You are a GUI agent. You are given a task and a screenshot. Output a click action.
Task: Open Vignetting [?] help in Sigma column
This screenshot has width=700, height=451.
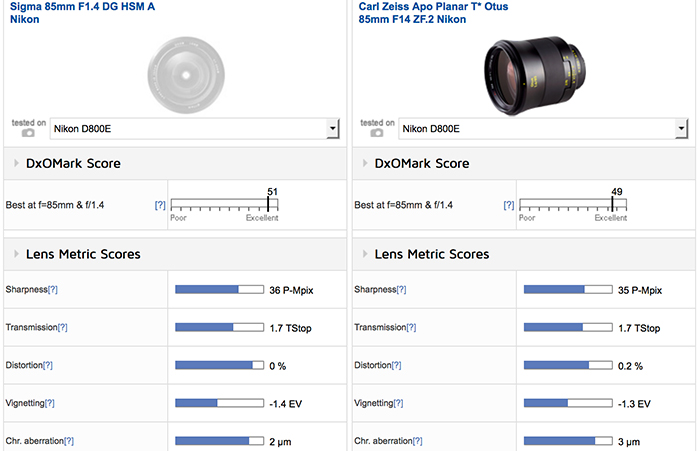(x=50, y=403)
